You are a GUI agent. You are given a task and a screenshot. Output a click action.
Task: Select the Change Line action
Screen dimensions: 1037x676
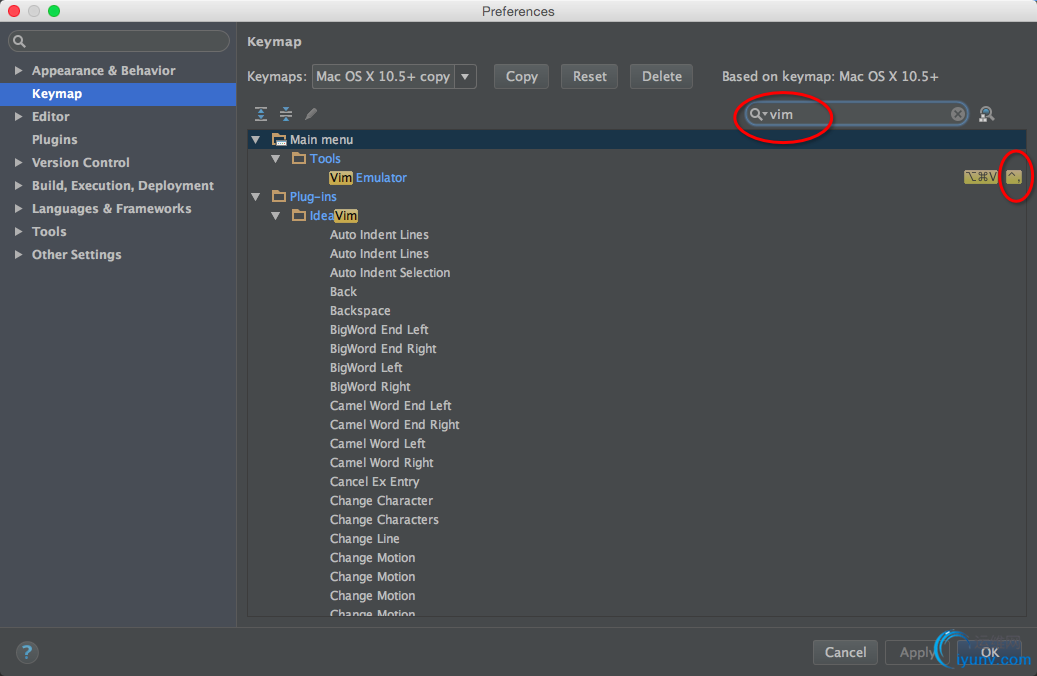coord(364,539)
